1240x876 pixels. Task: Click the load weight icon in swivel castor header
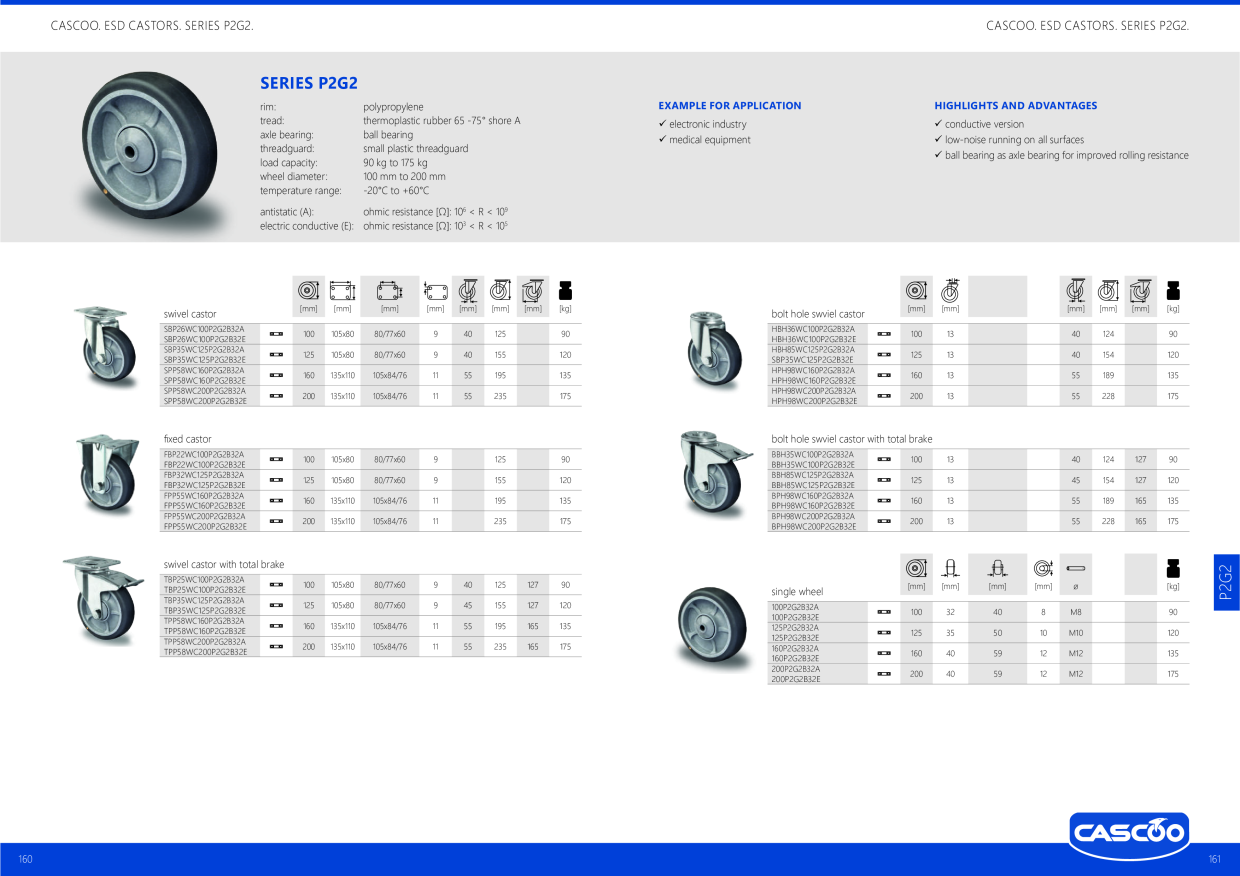[x=565, y=290]
